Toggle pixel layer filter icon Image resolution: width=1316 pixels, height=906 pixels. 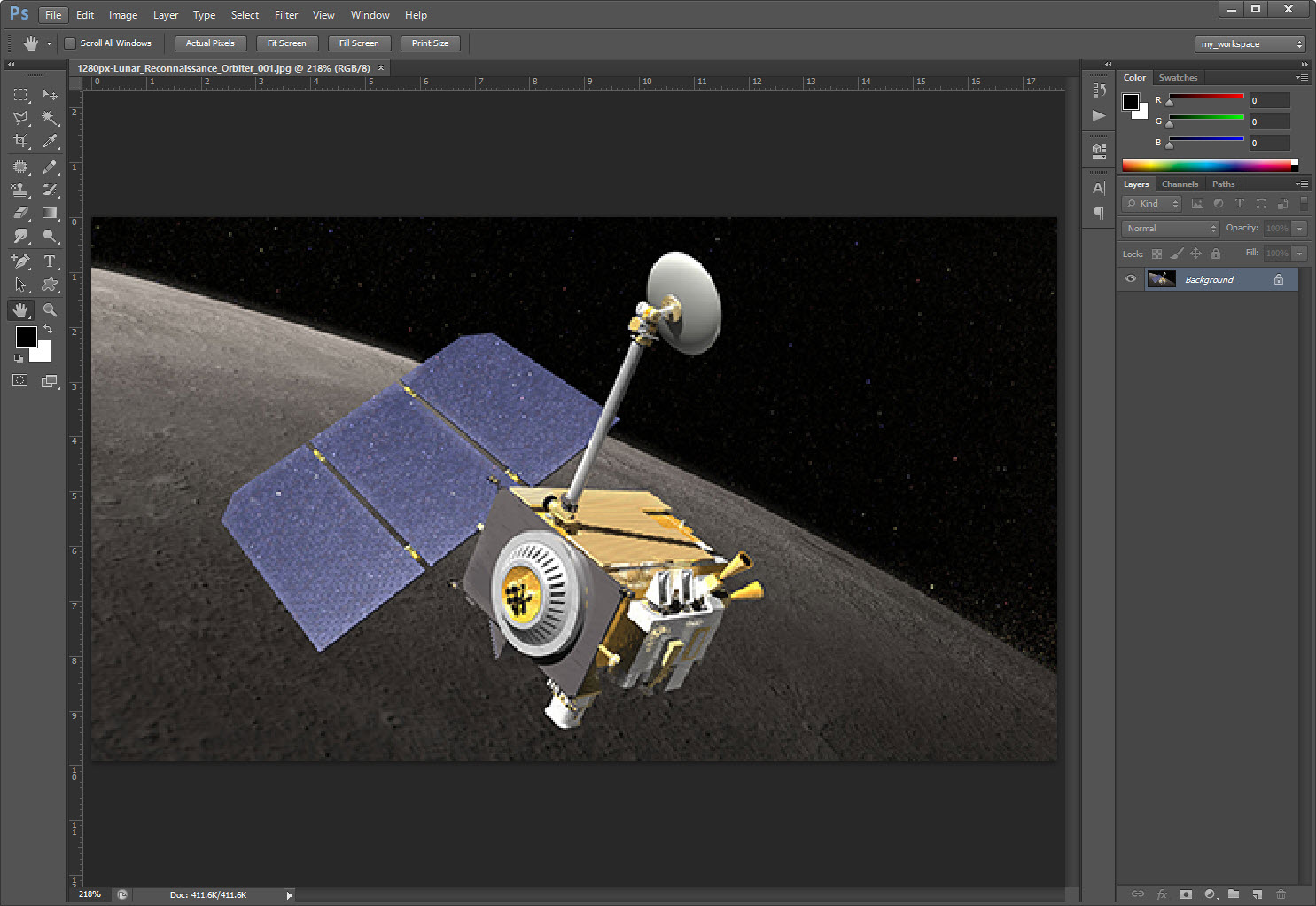point(1197,204)
